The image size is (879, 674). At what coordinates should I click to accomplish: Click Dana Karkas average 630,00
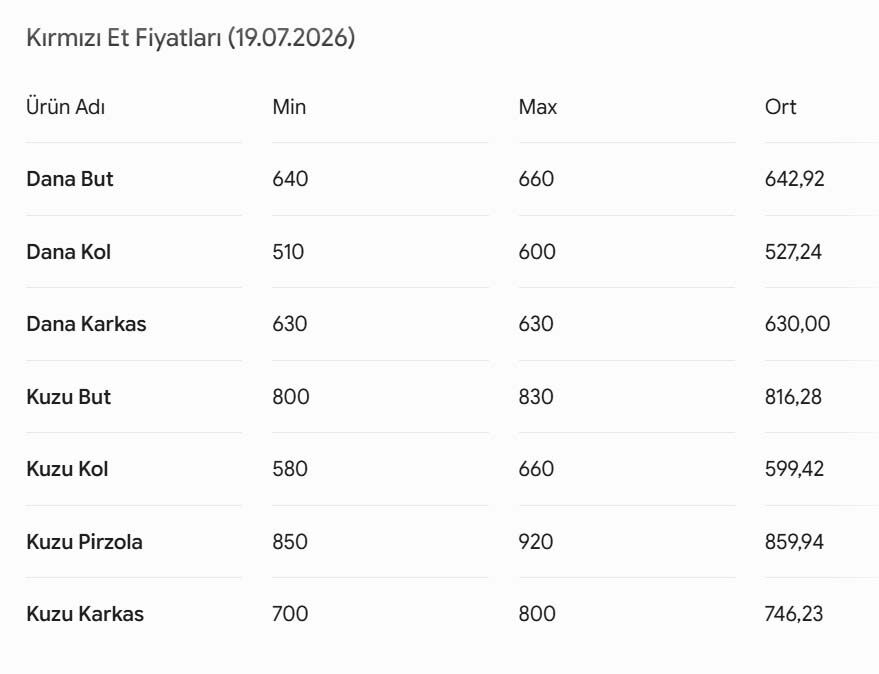coord(797,324)
